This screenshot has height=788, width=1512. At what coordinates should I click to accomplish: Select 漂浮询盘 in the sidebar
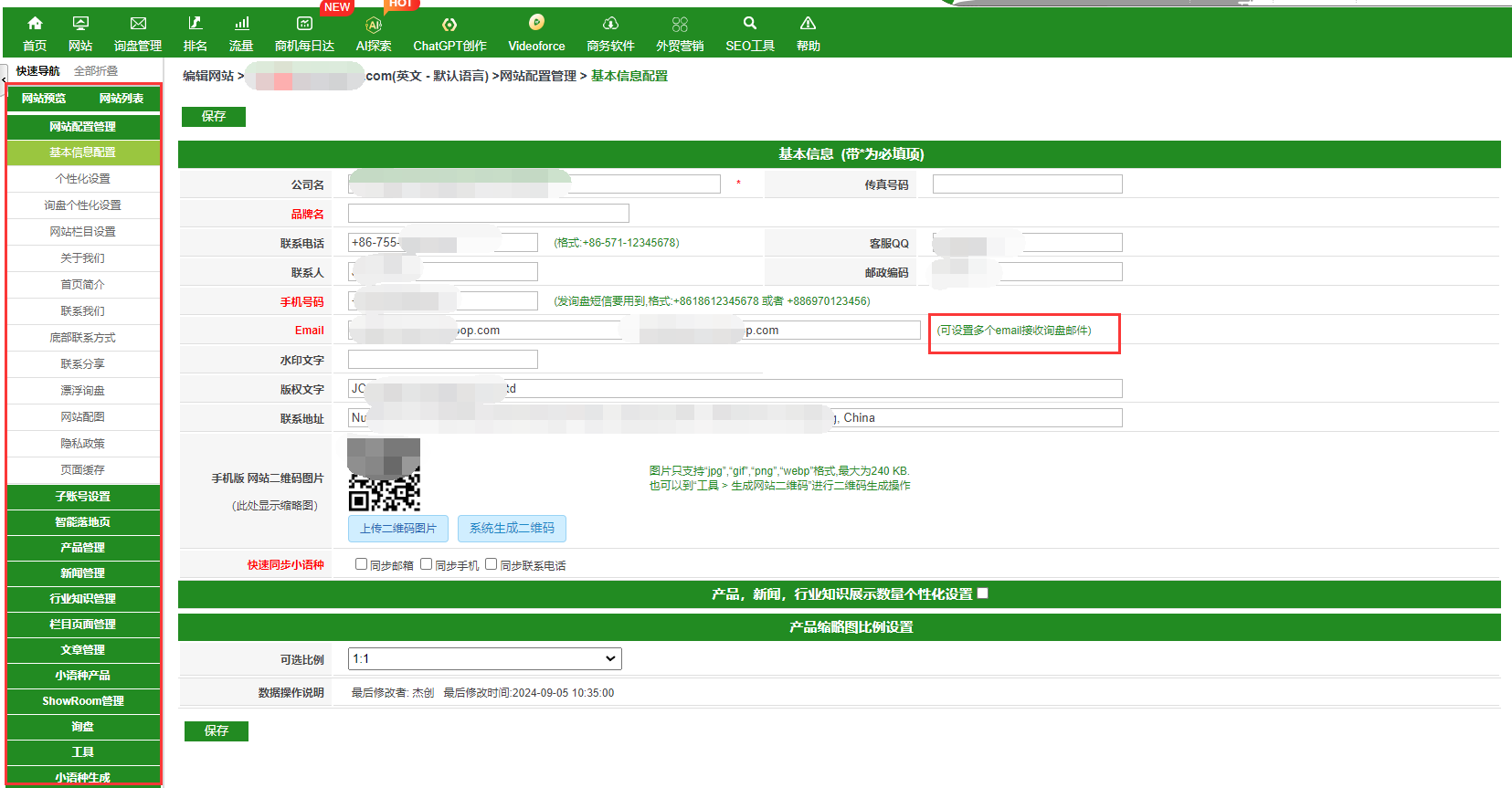(x=83, y=391)
